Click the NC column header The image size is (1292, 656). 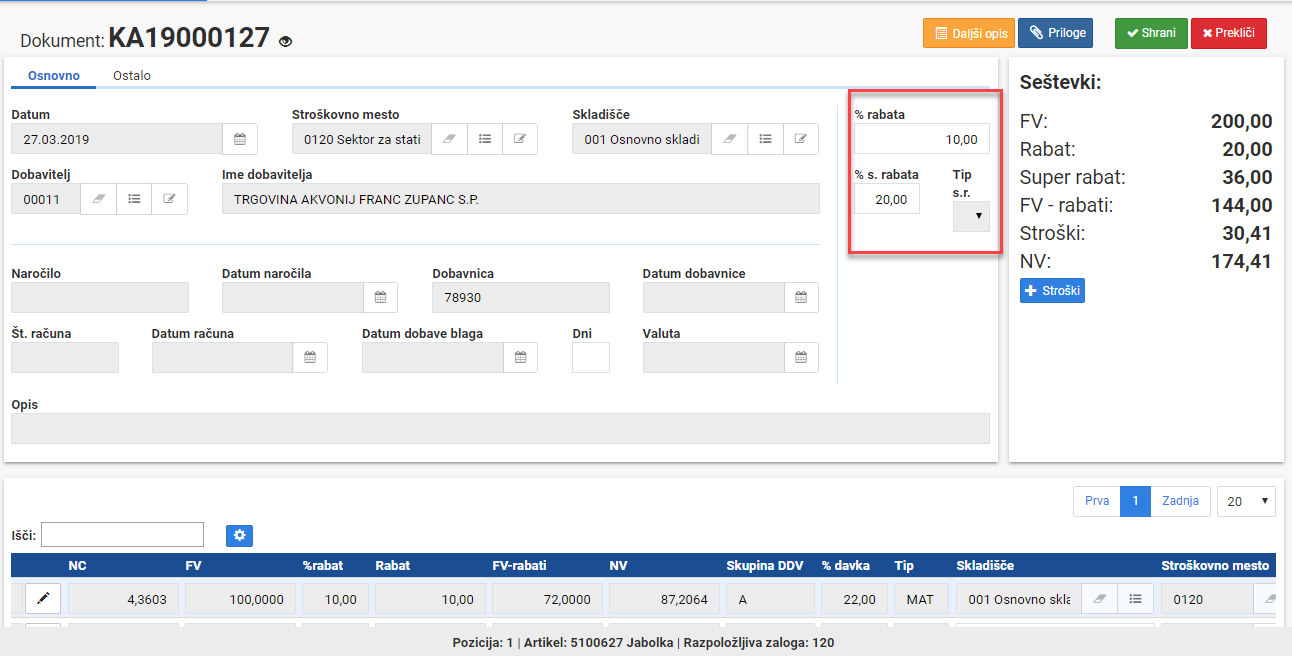point(78,566)
